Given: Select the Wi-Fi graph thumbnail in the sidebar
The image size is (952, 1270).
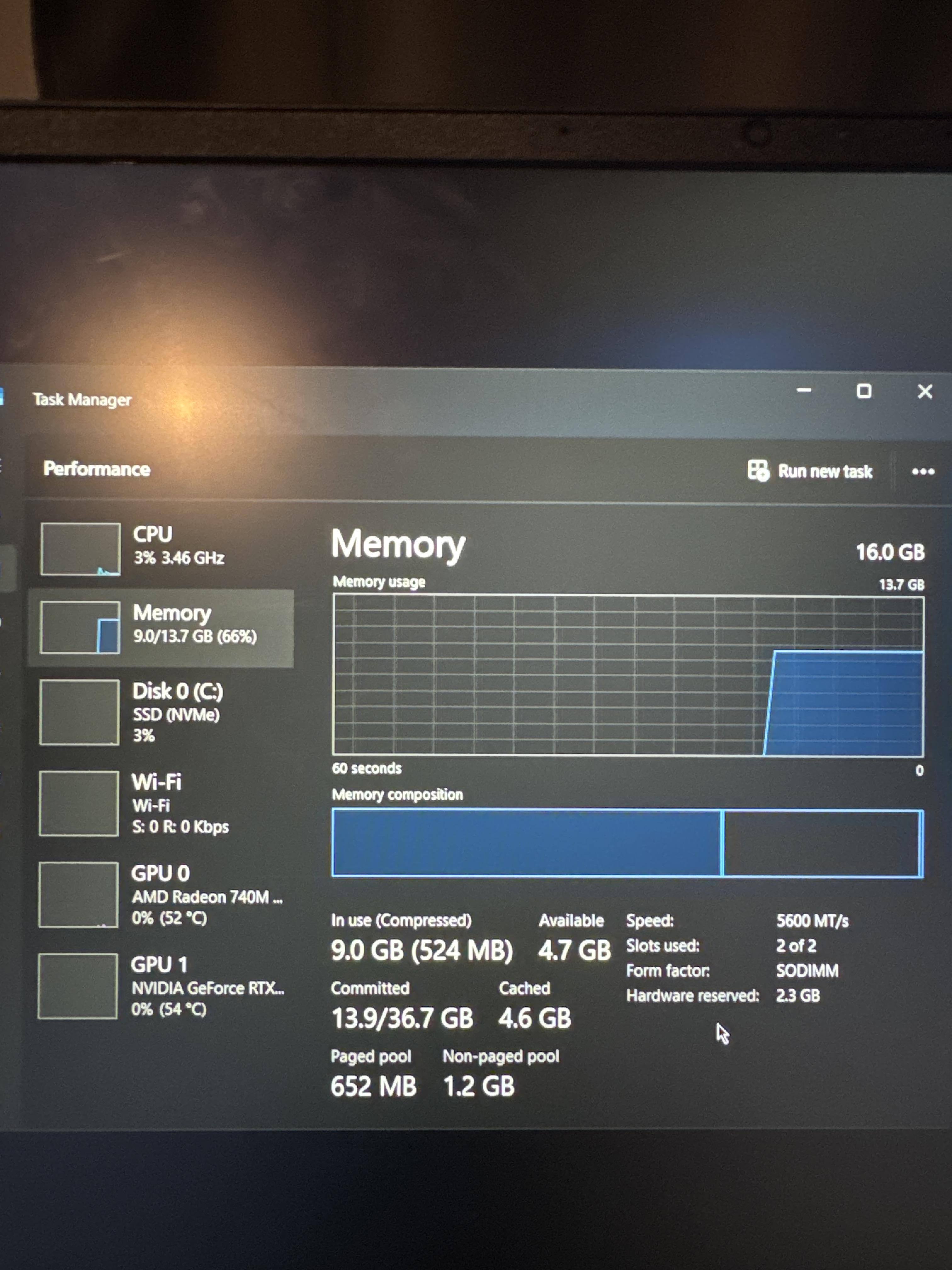Looking at the screenshot, I should [x=79, y=803].
